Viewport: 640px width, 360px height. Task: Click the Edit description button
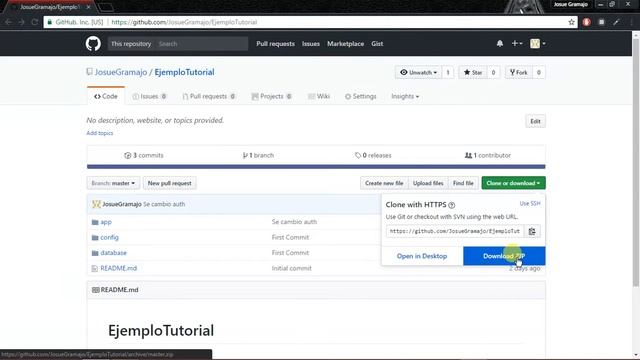[x=535, y=121]
